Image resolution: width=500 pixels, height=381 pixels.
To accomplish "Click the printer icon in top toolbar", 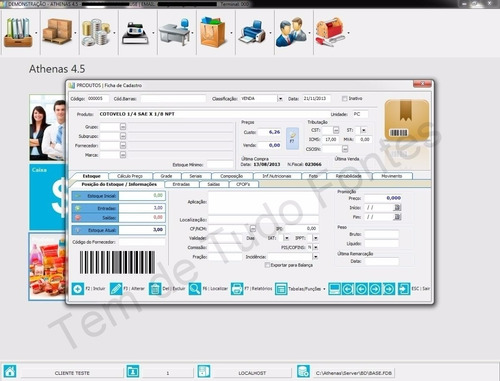I will tap(252, 32).
